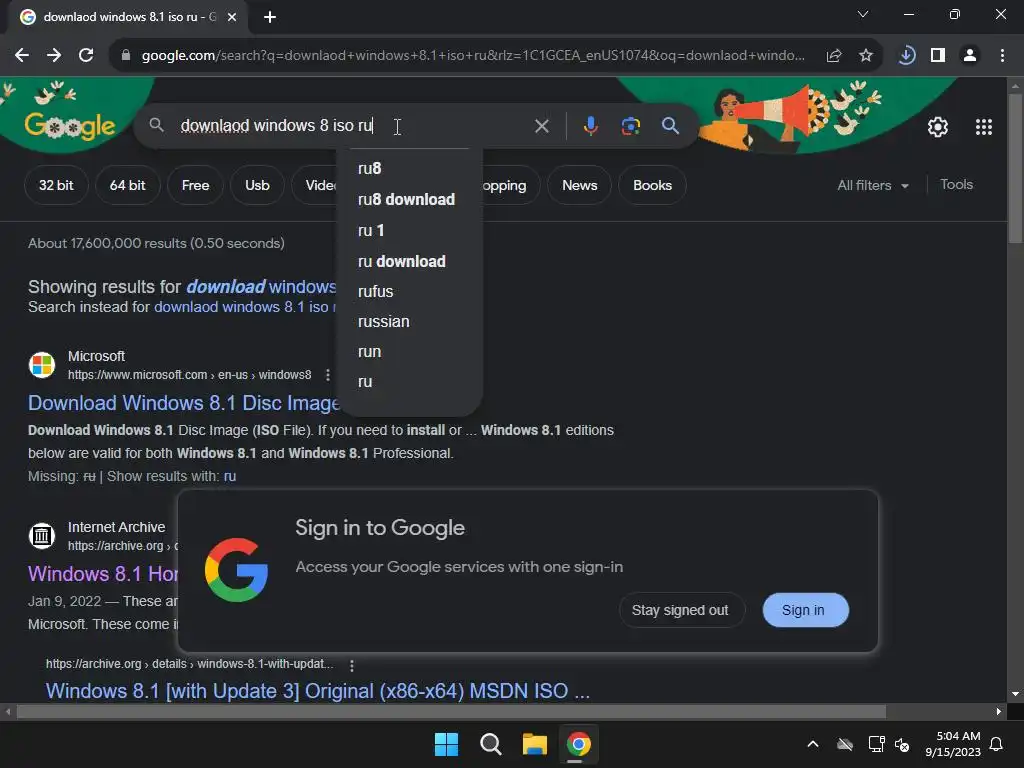The image size is (1024, 768).
Task: Choose 'ru8 download' suggestion
Action: 410,199
